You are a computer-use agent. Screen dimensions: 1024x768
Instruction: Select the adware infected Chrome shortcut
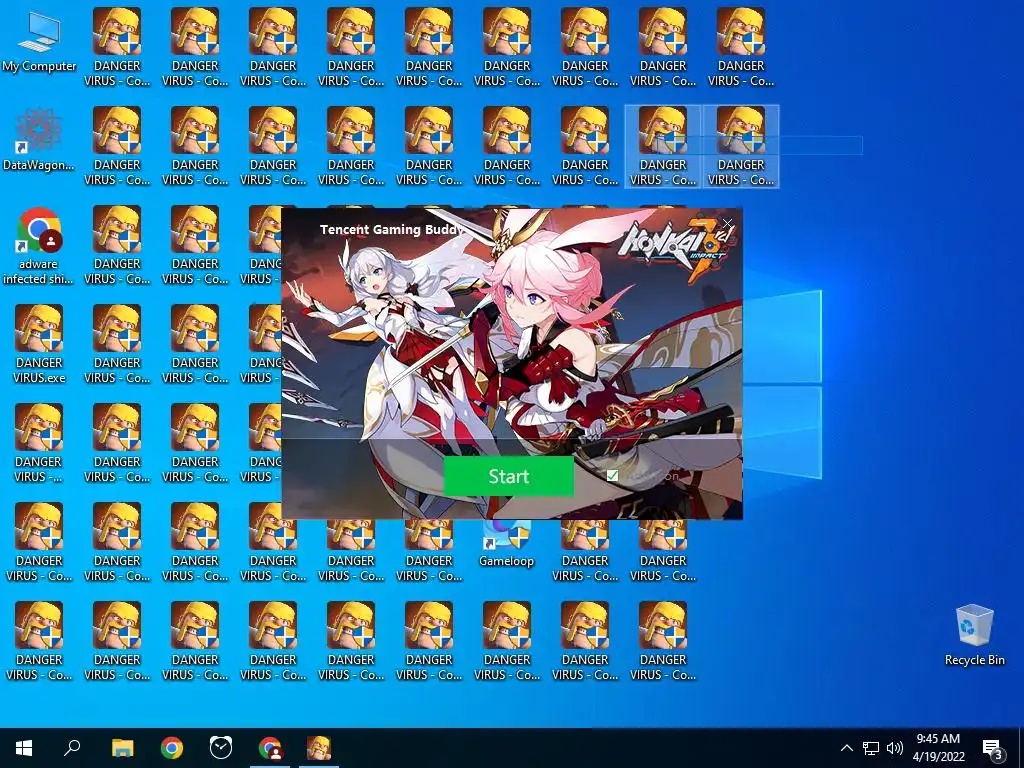point(39,246)
